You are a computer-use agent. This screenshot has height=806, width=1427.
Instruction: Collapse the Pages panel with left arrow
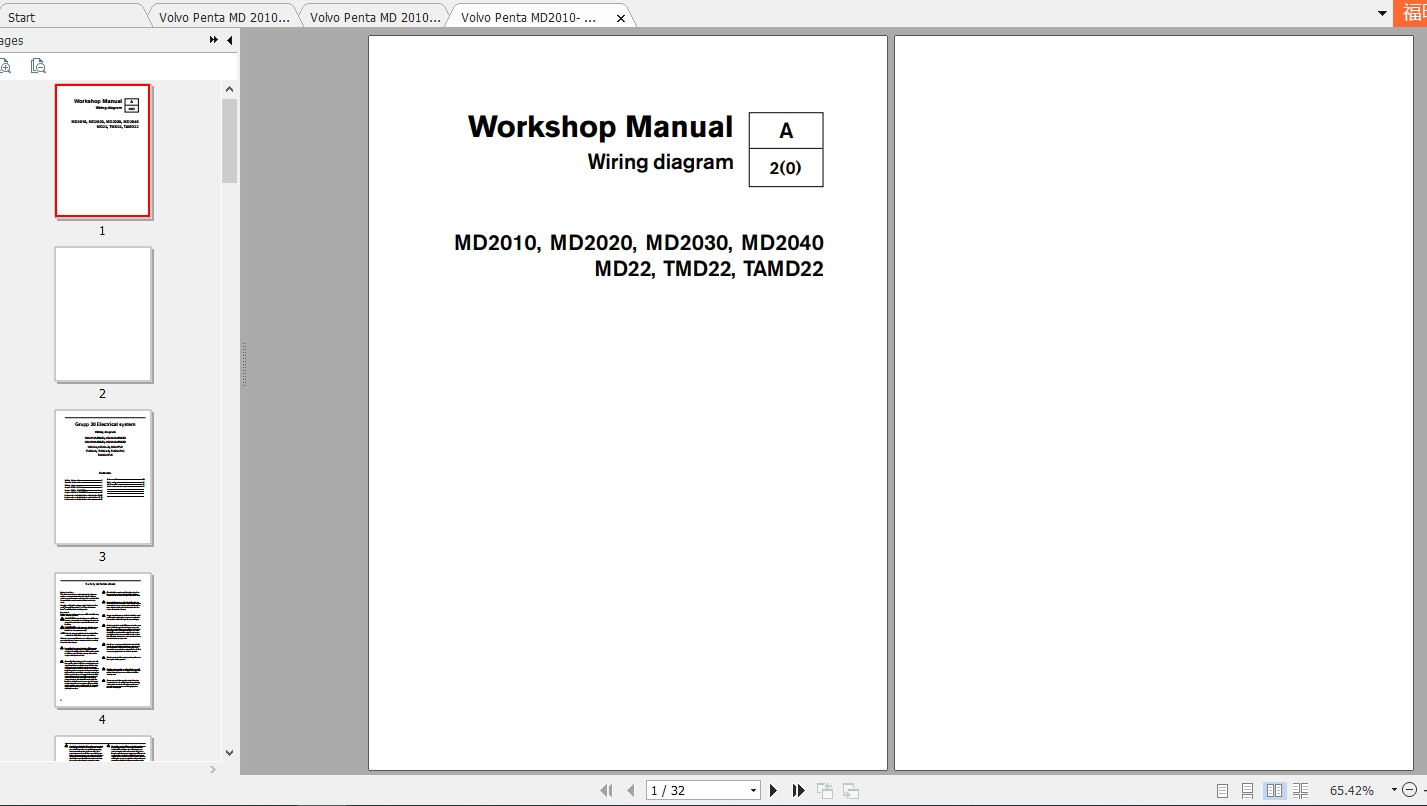(229, 40)
